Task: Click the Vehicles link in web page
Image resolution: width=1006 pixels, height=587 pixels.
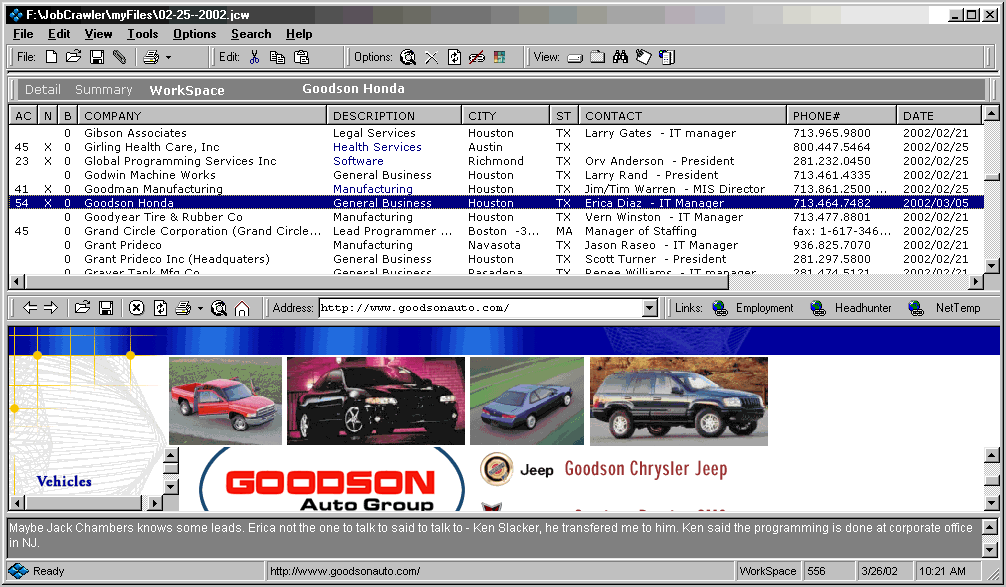Action: pos(64,481)
